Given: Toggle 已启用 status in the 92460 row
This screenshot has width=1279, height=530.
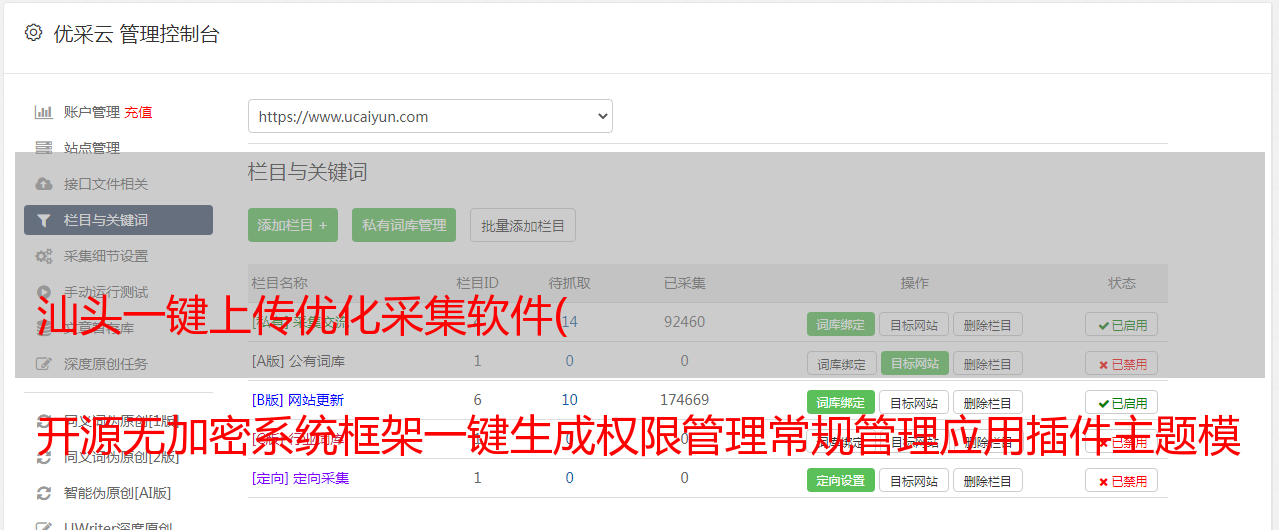Looking at the screenshot, I should tap(1122, 324).
